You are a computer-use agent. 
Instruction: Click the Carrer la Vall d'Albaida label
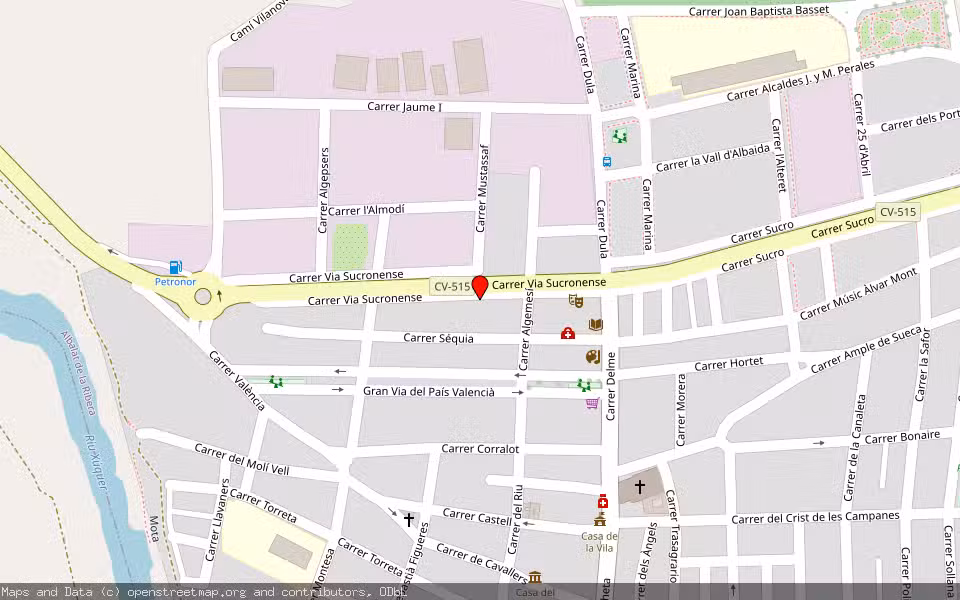713,159
